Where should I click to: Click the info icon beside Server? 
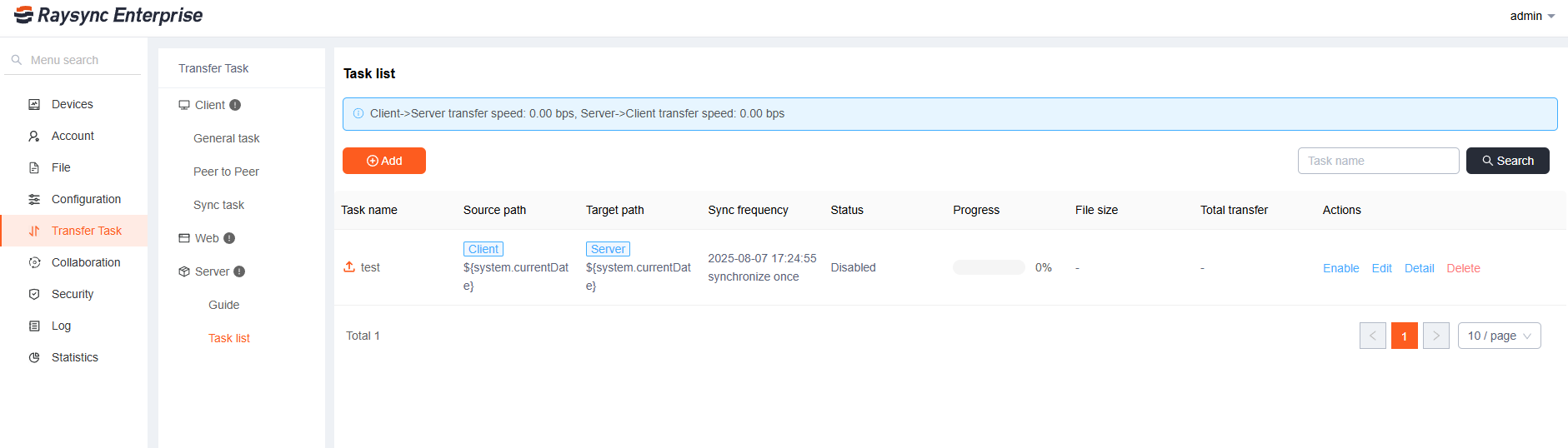(239, 271)
